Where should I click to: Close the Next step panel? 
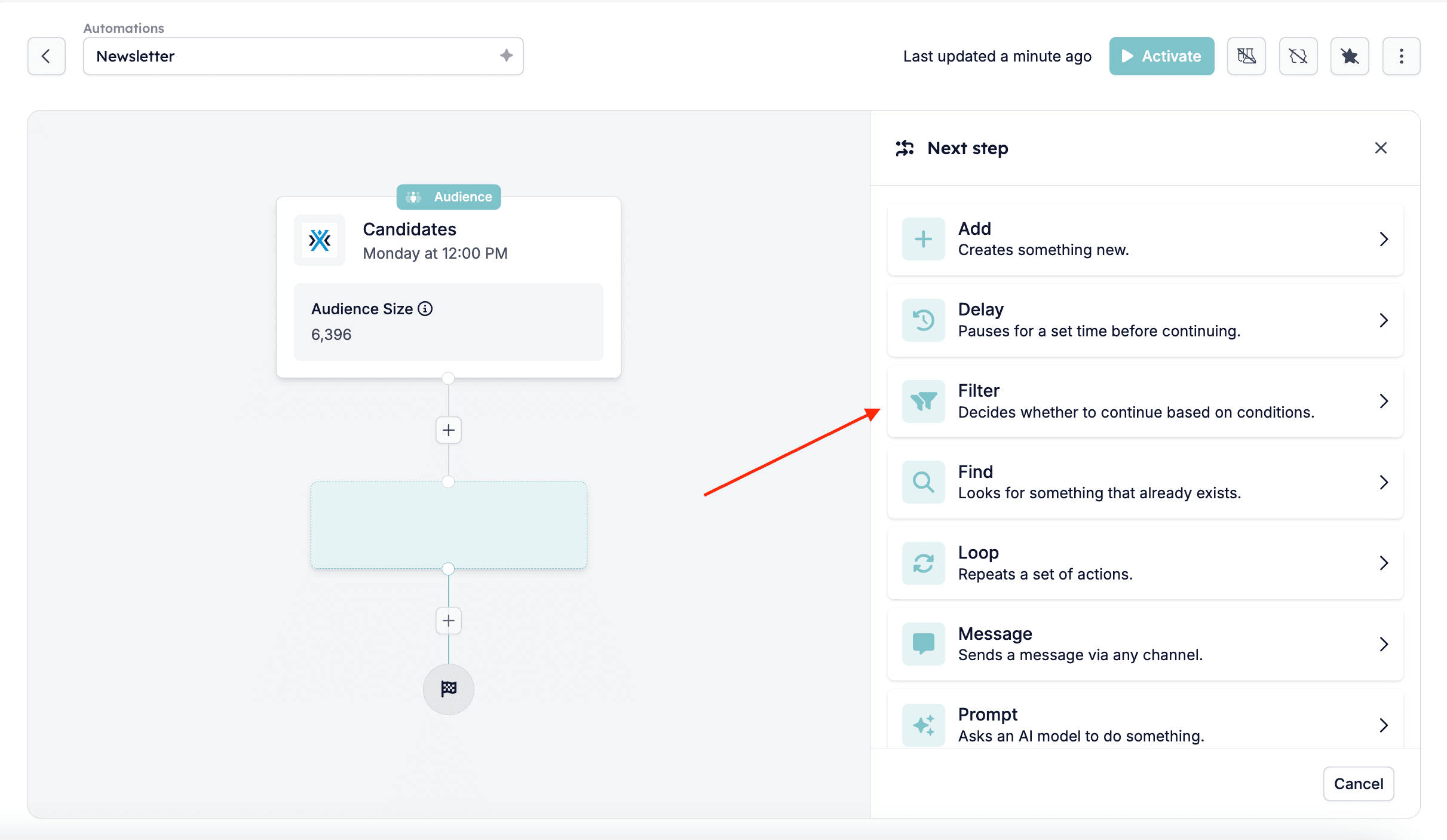pos(1381,148)
